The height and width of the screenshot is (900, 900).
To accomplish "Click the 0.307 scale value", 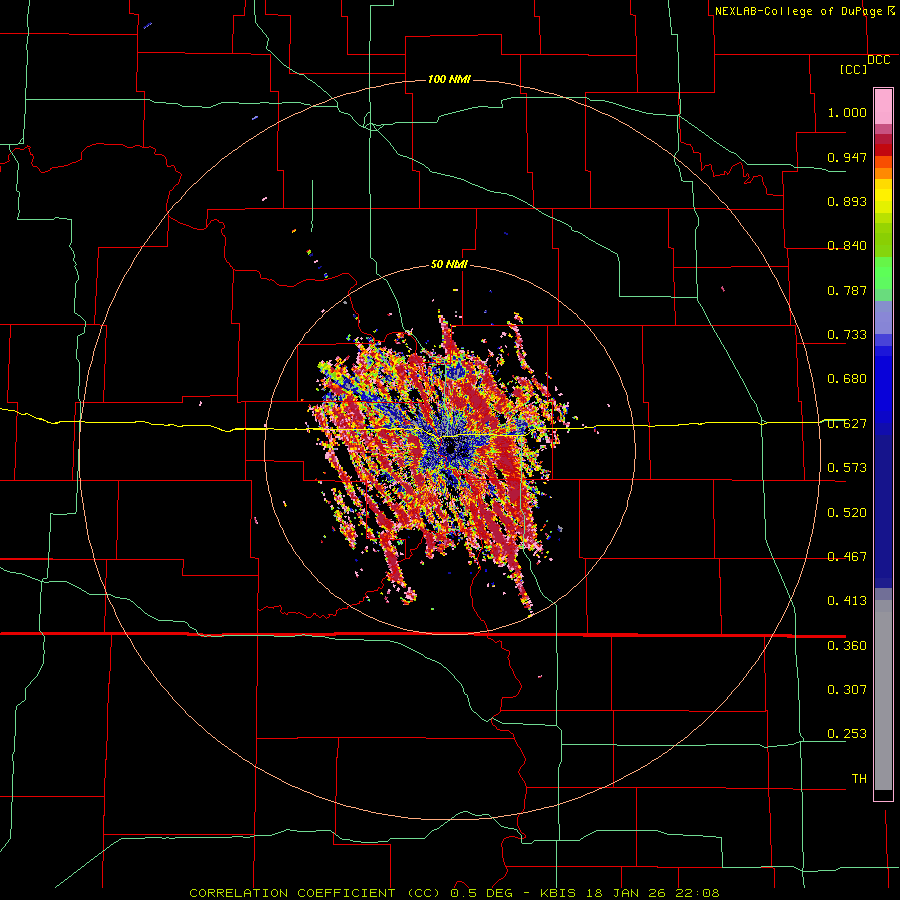I will 847,690.
